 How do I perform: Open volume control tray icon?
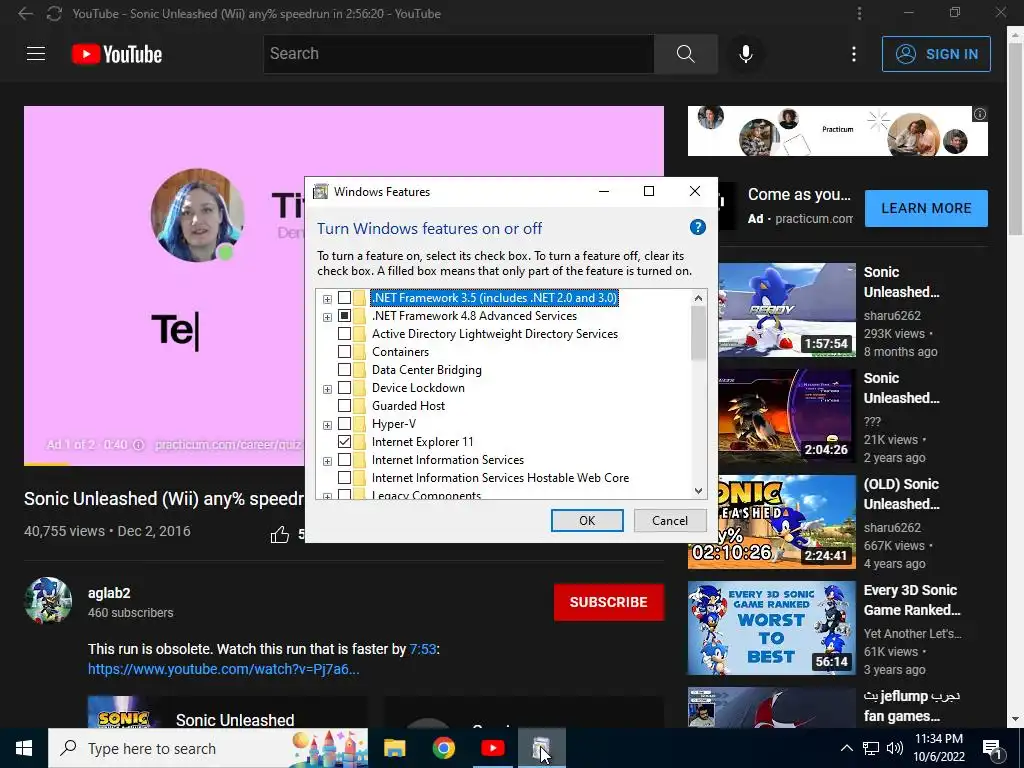coord(895,748)
